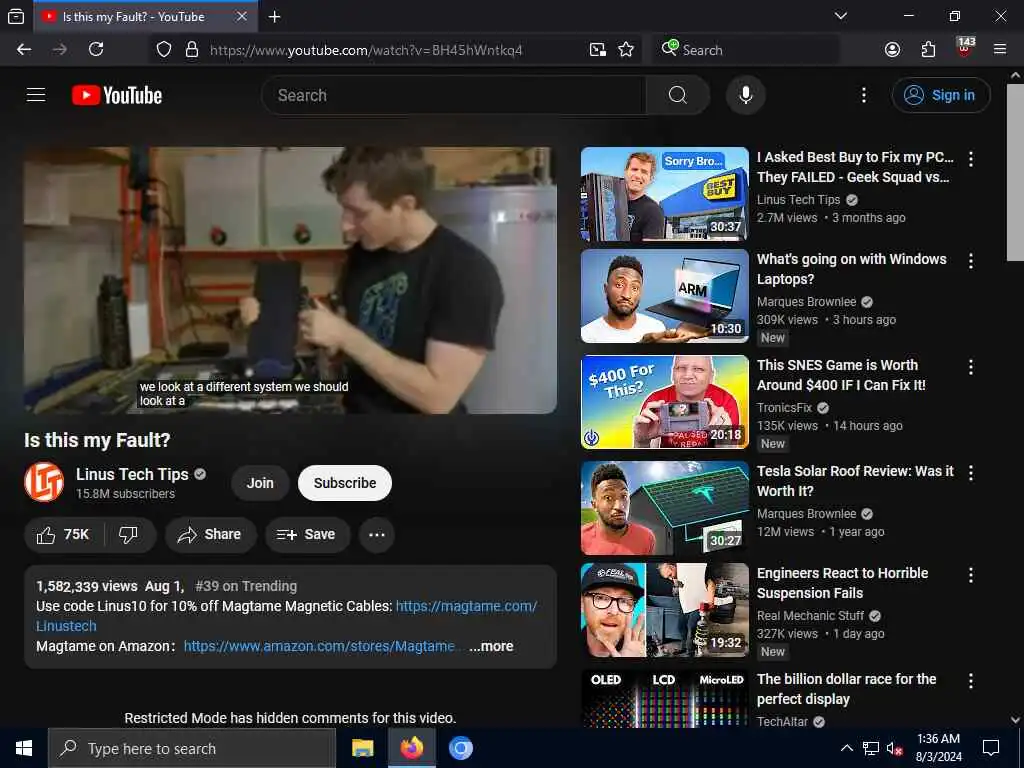The height and width of the screenshot is (768, 1024).
Task: Open 'The billion dollar race' video title
Action: click(846, 689)
